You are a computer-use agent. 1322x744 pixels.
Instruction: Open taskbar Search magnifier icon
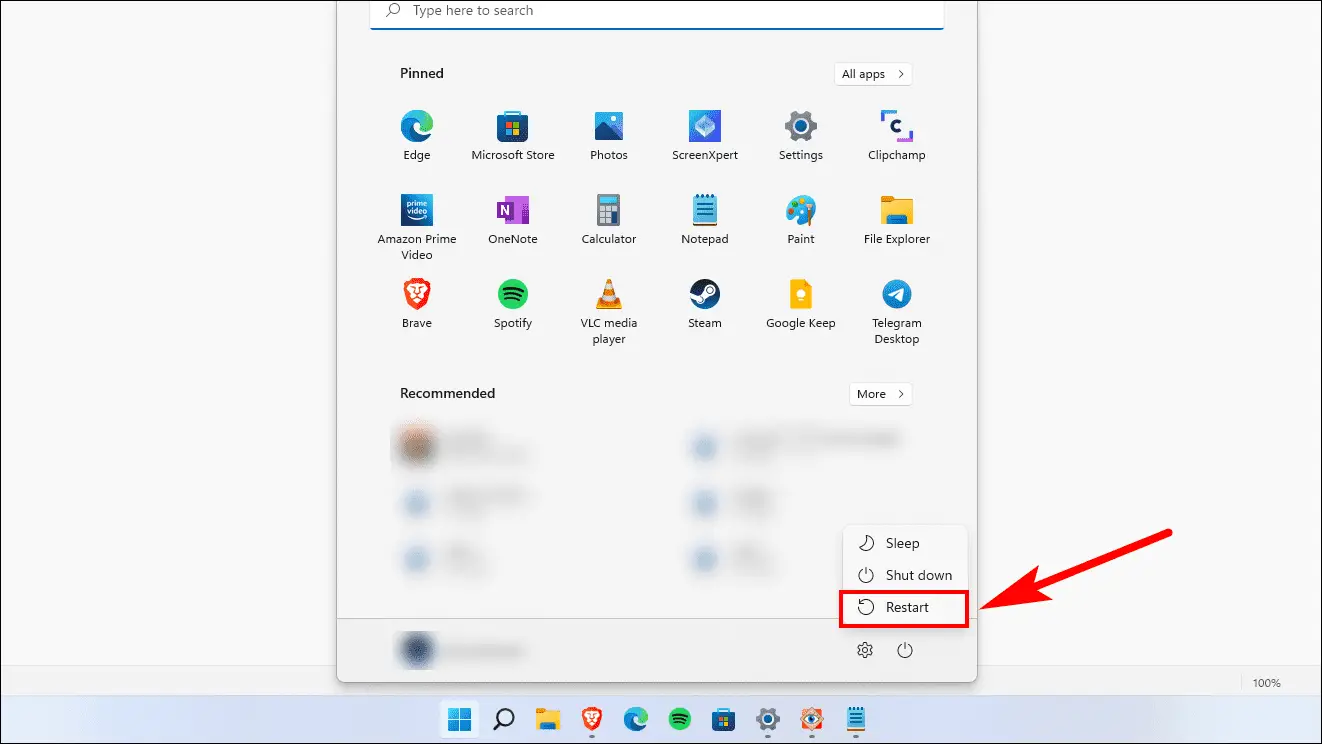pos(504,719)
